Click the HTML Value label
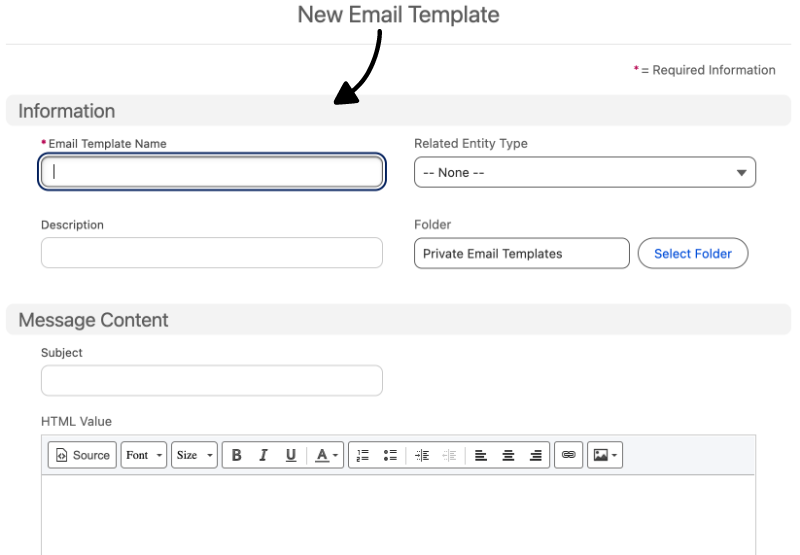800x555 pixels. tap(76, 422)
